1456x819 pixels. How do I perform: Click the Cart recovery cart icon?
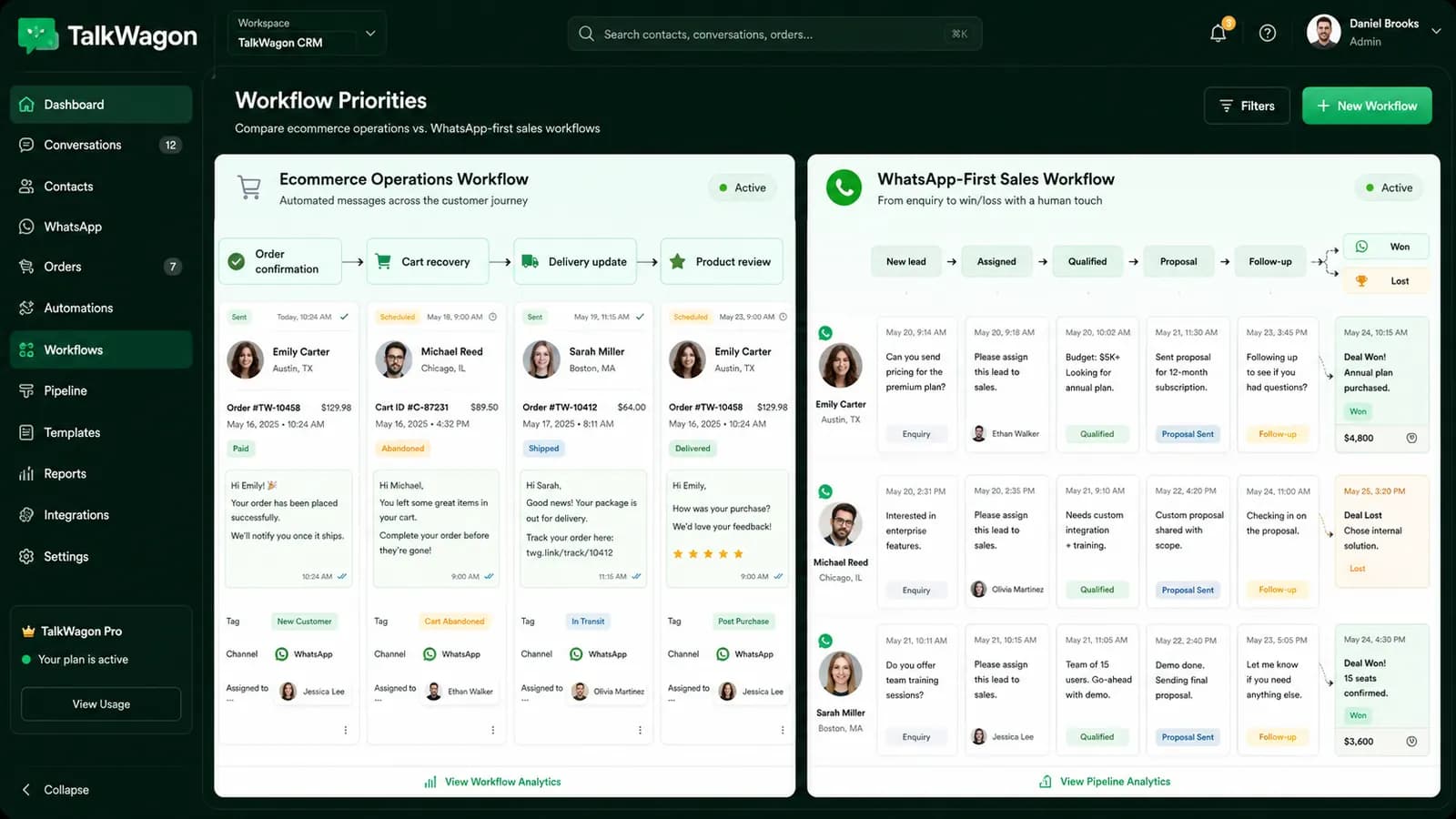(x=383, y=261)
